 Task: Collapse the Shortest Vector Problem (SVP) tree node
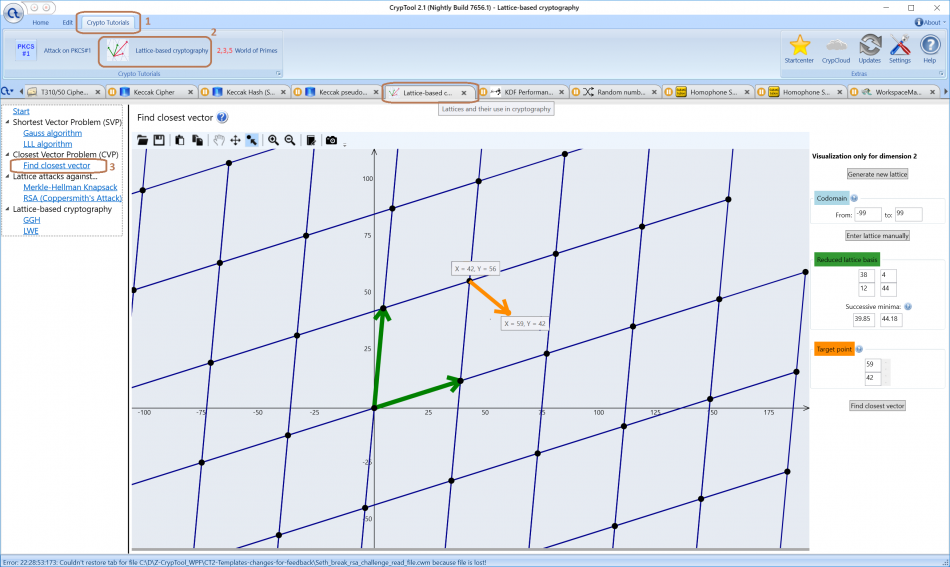click(x=7, y=122)
